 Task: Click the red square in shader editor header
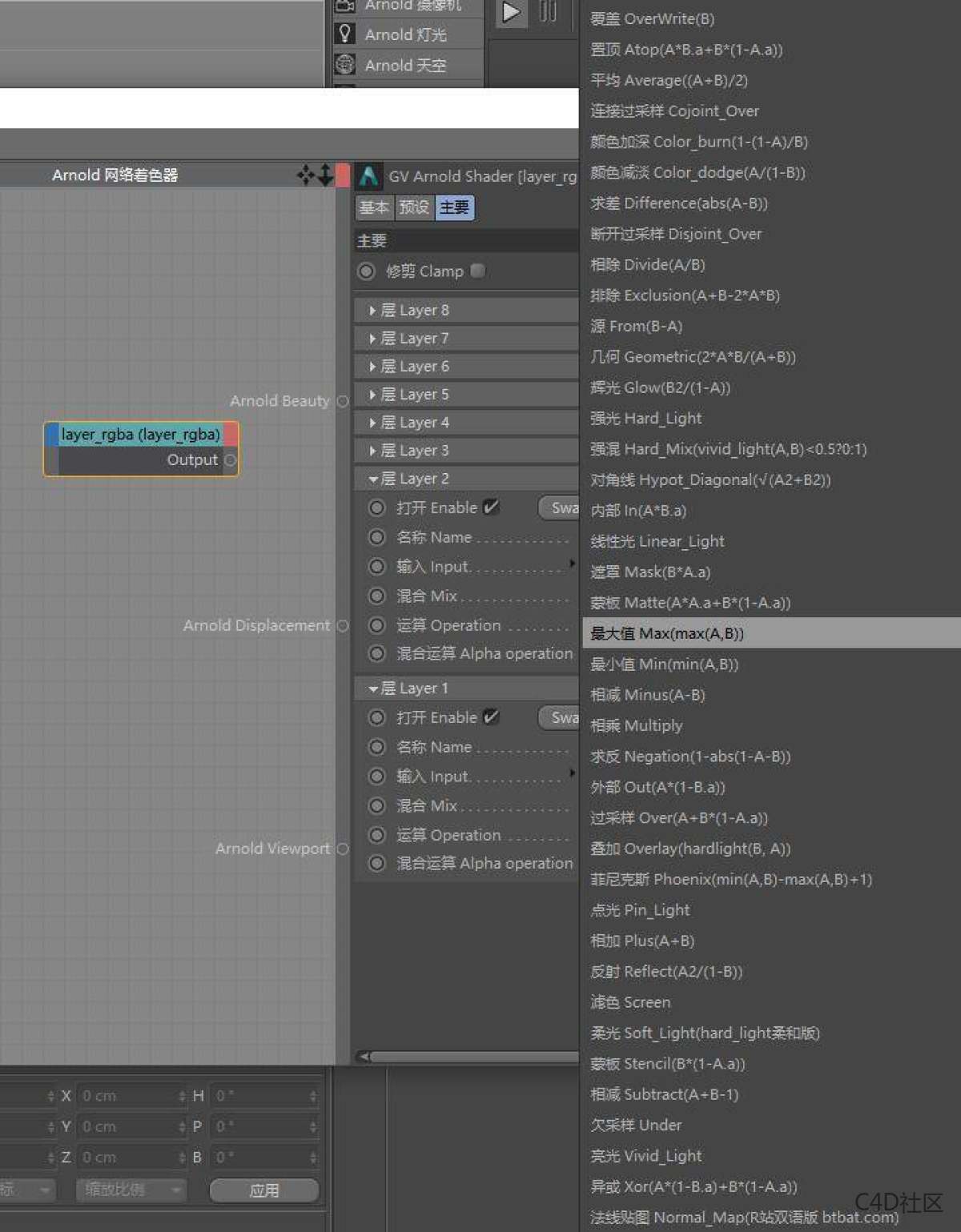(343, 175)
